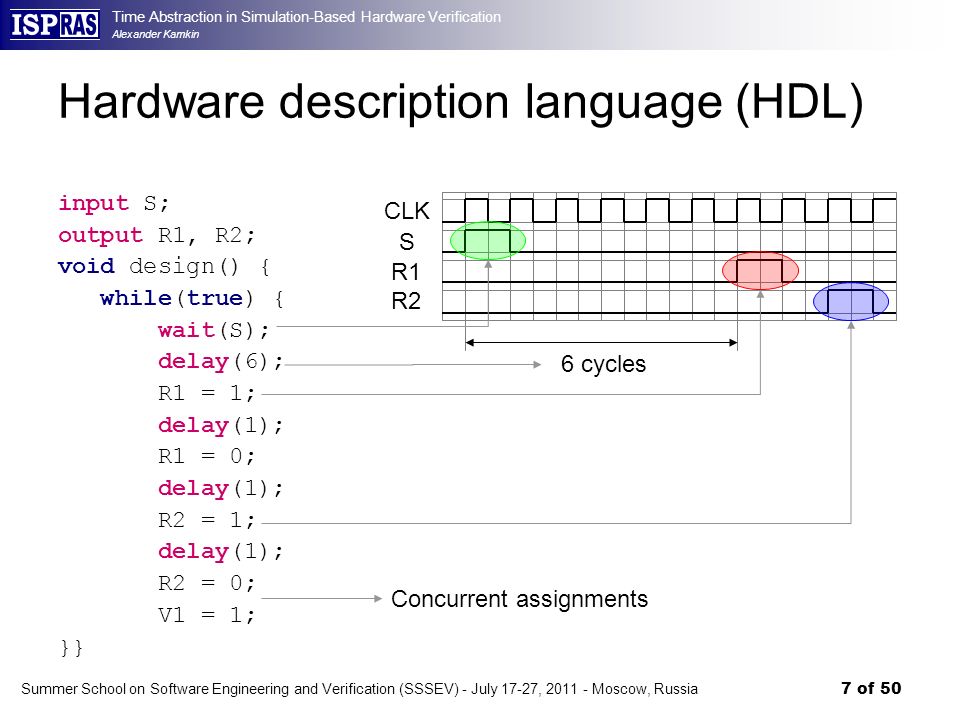
Task: Click the code line 'V1 = 1;'
Action: 206,615
